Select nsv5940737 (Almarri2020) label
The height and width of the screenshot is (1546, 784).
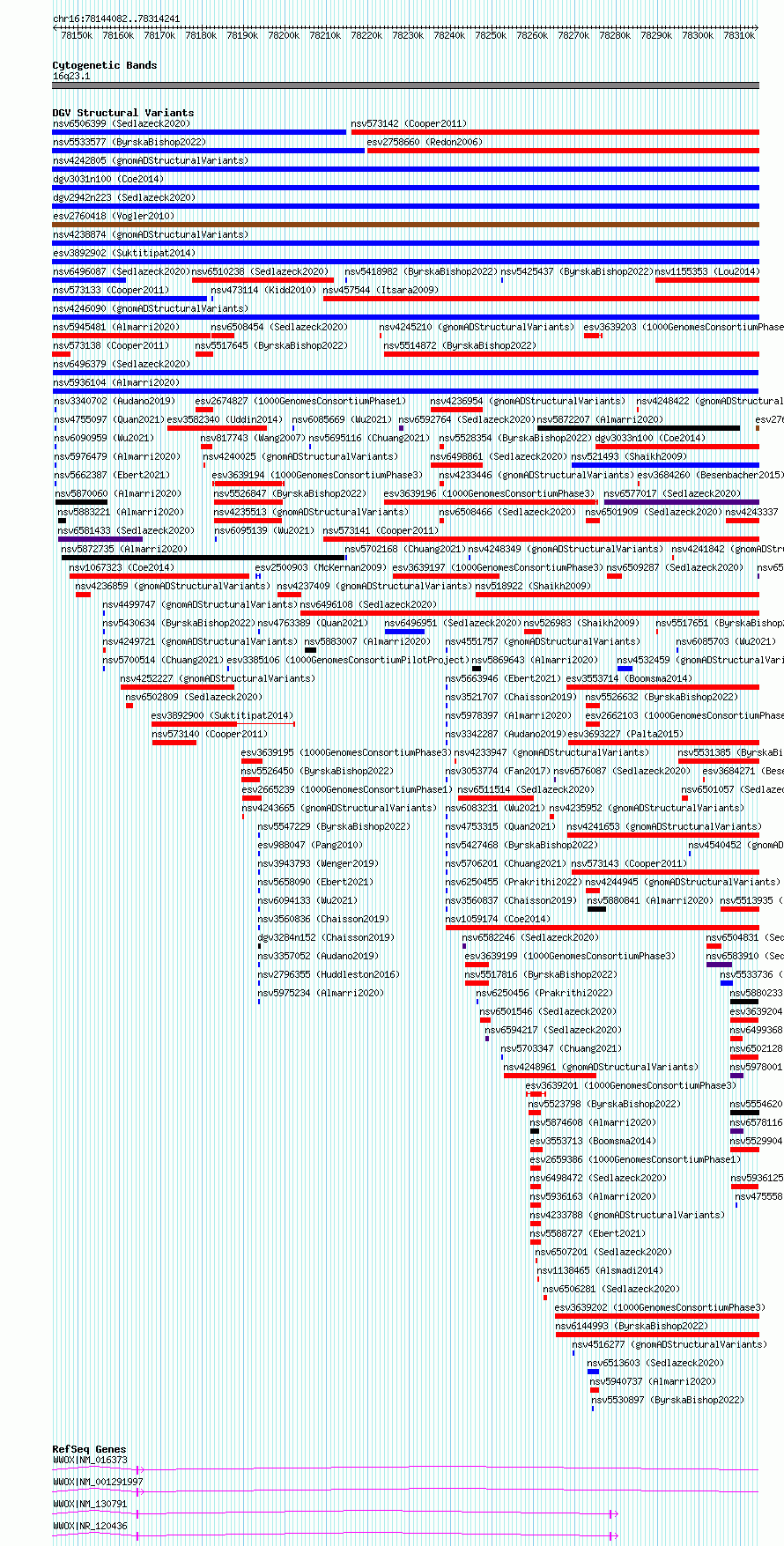point(653,1381)
